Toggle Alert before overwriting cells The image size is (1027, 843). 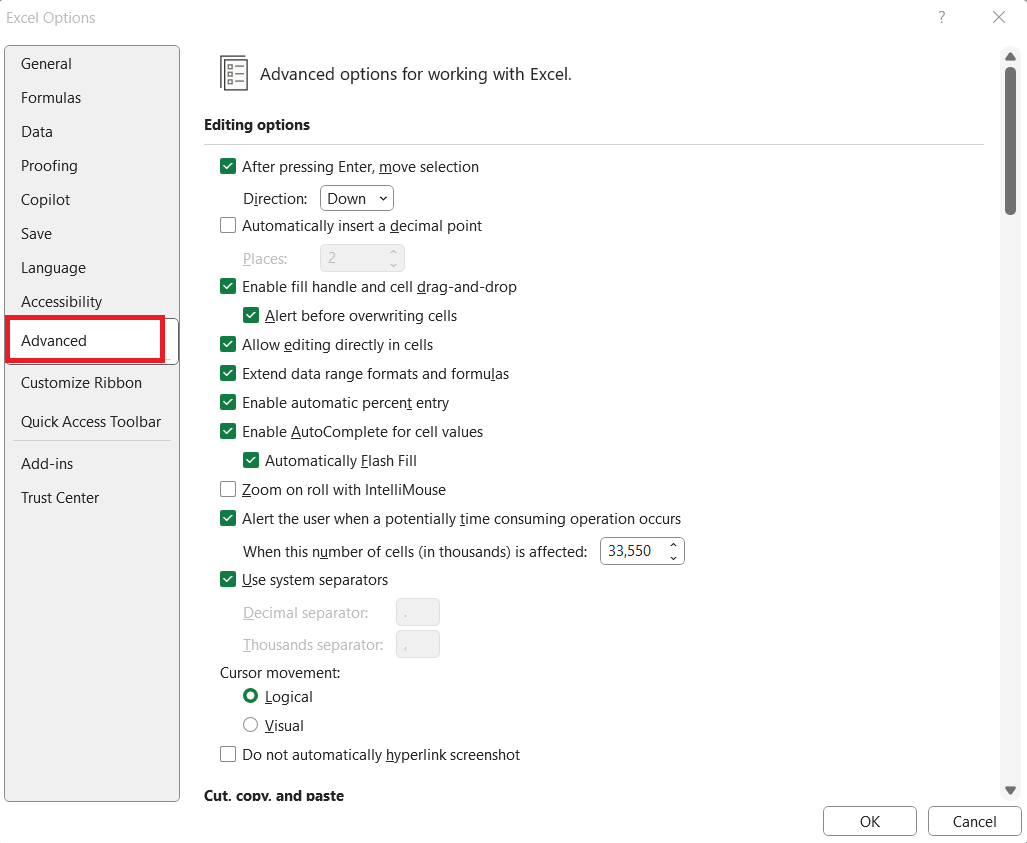click(251, 316)
